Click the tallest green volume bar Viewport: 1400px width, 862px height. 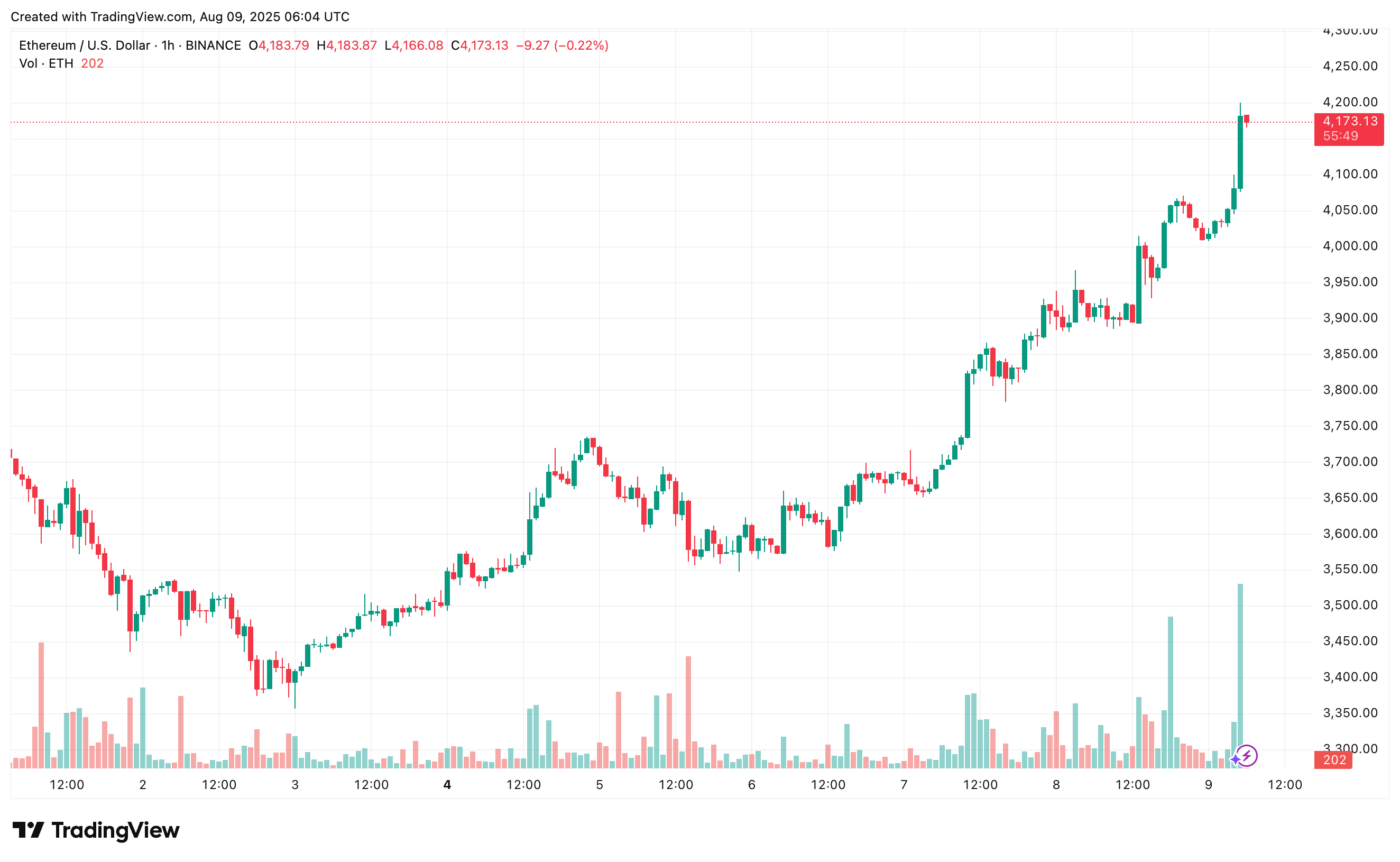(x=1240, y=676)
